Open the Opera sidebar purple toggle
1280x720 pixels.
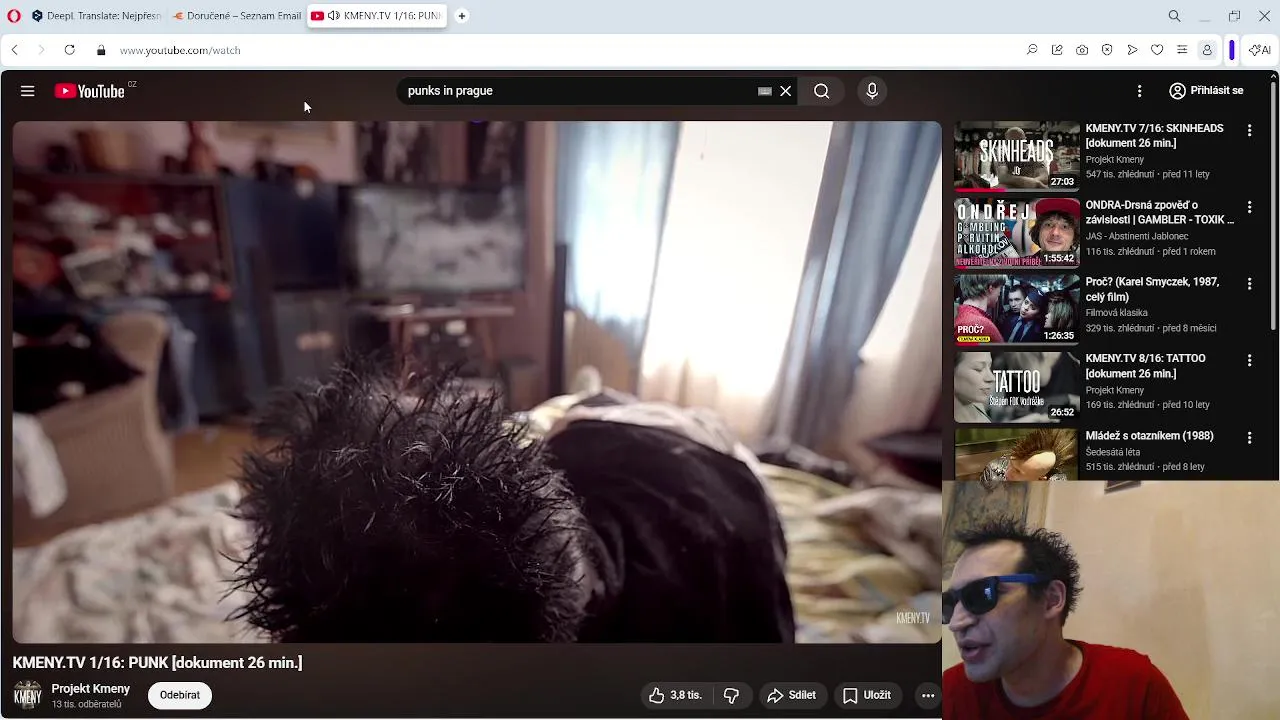(x=1232, y=50)
